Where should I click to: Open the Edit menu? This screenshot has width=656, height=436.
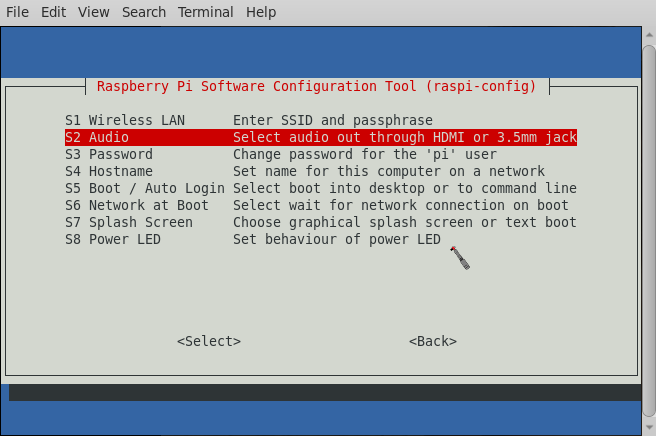point(53,12)
